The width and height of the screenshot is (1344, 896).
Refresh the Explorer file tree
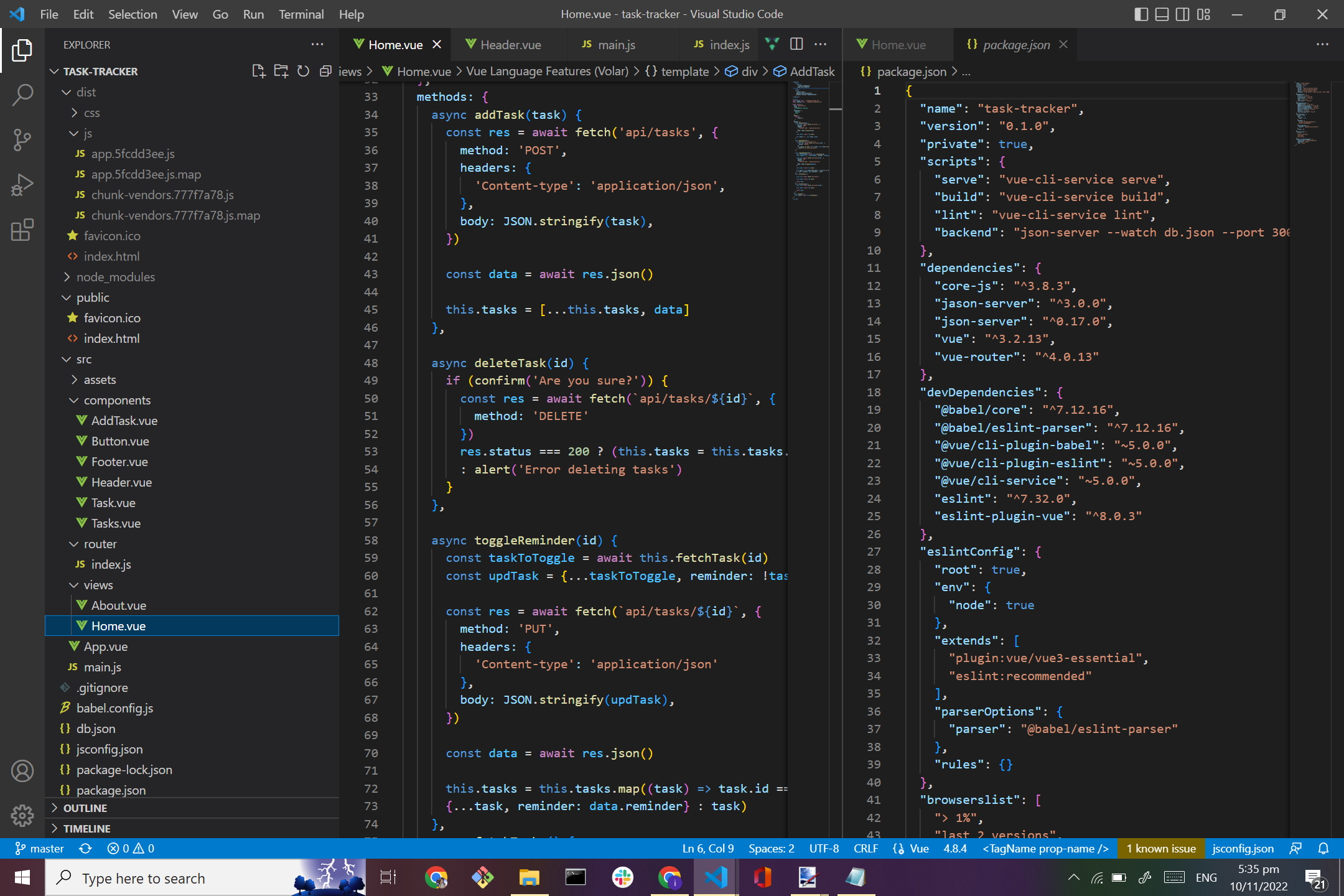303,71
